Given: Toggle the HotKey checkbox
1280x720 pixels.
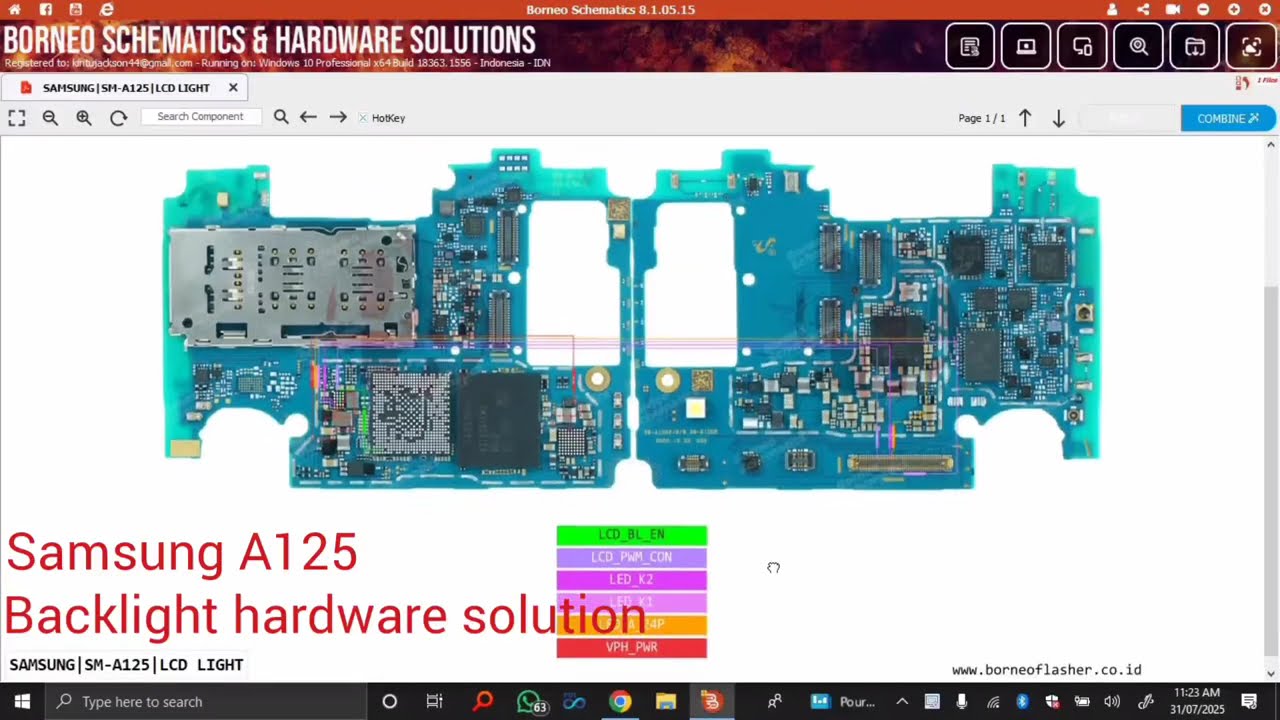Looking at the screenshot, I should (363, 118).
